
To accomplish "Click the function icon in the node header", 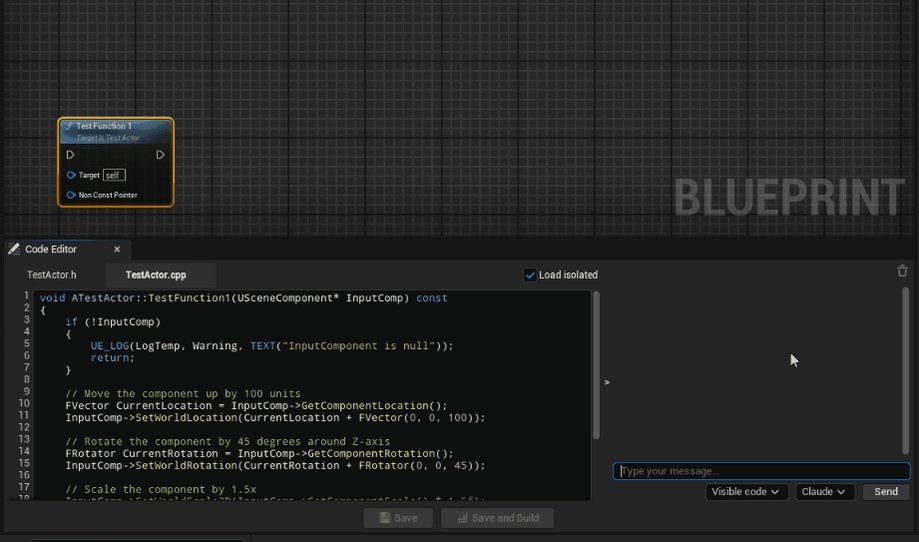I will [69, 126].
